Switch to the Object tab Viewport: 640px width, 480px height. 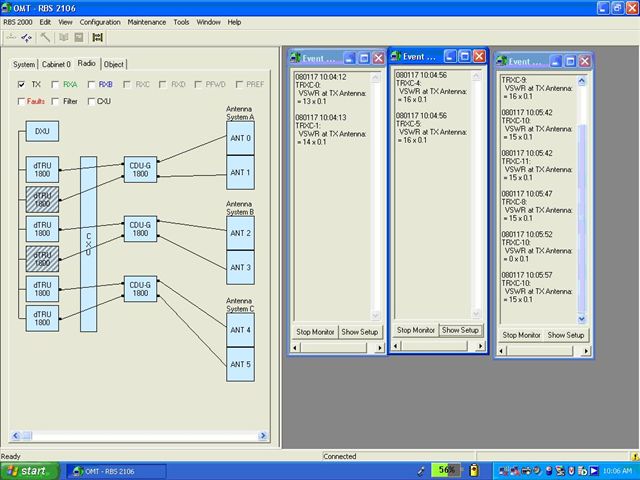114,64
